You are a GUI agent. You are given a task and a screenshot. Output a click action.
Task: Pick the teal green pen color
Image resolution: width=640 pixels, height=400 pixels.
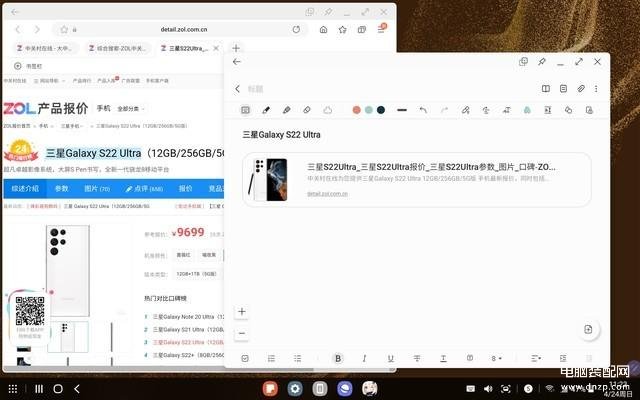369,110
